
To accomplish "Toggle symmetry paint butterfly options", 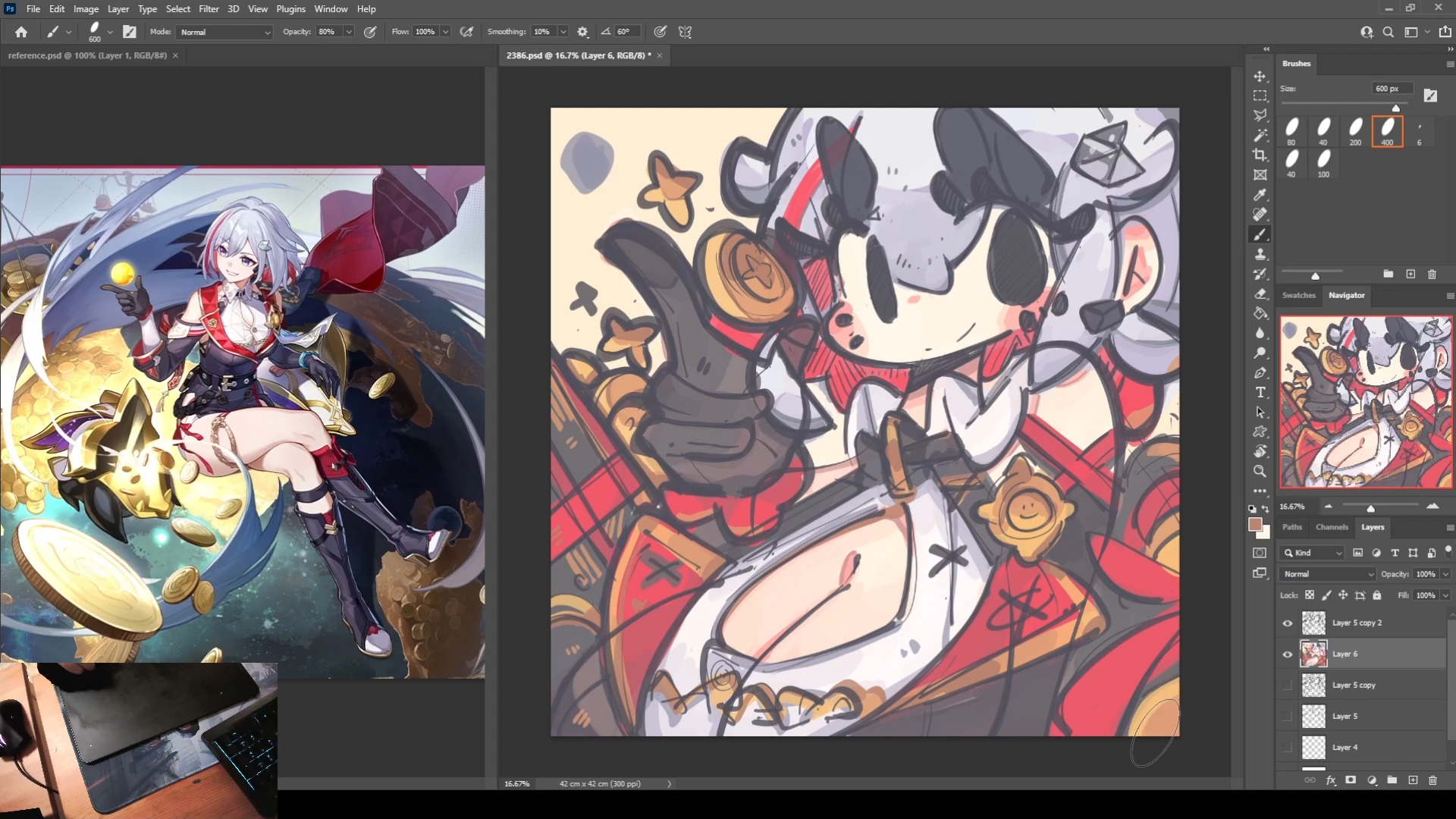I will click(686, 32).
